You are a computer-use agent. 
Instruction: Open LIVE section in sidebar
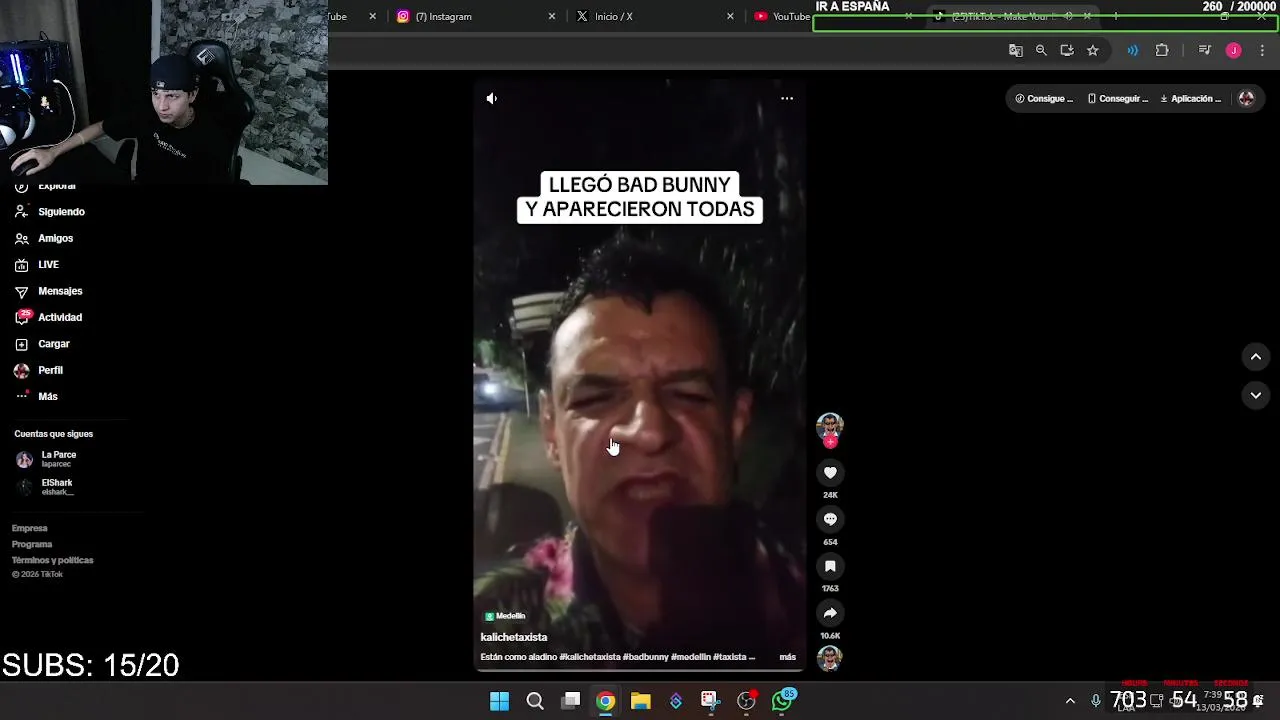[x=37, y=265]
